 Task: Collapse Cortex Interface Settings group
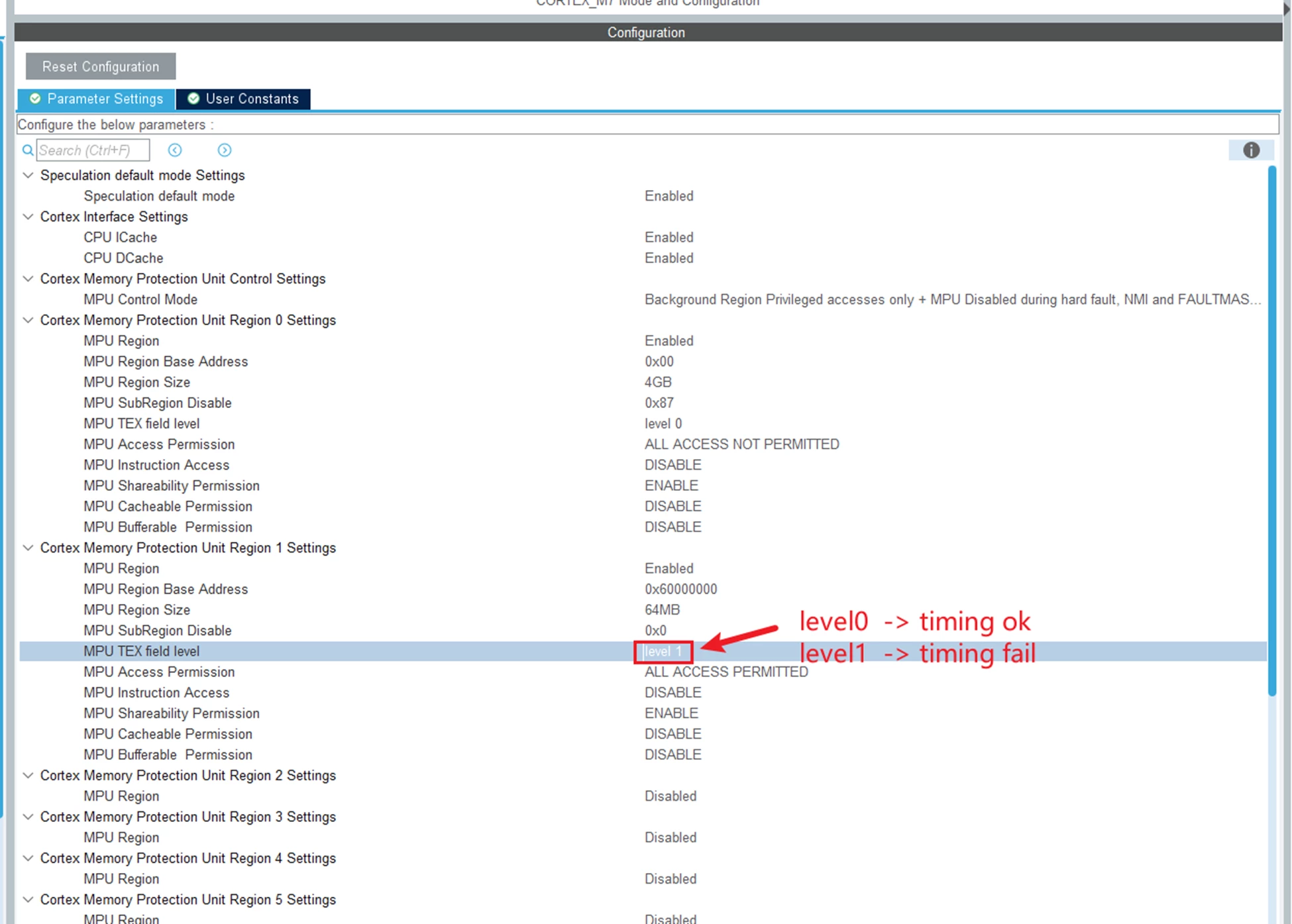28,217
